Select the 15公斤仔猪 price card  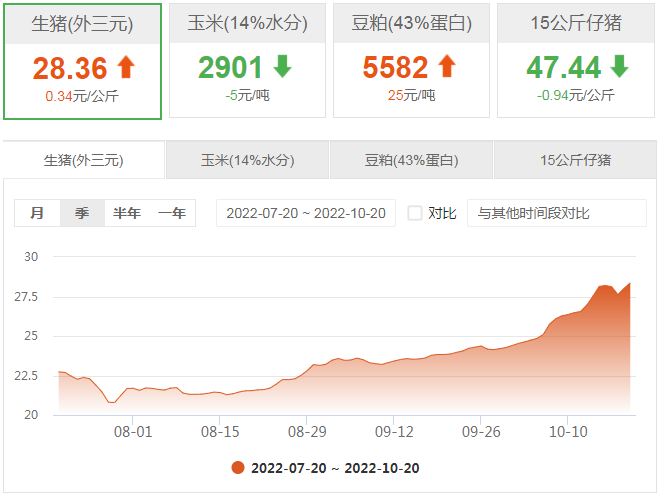(x=576, y=61)
